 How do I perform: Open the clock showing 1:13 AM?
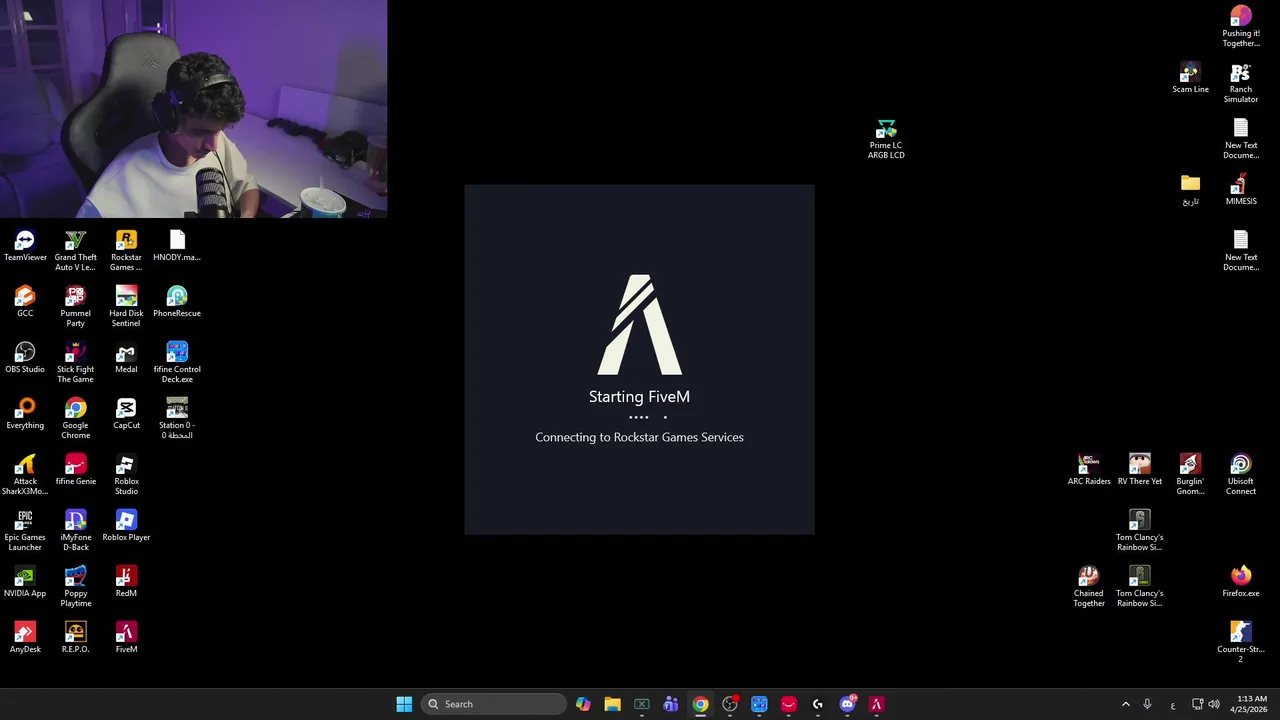1251,704
